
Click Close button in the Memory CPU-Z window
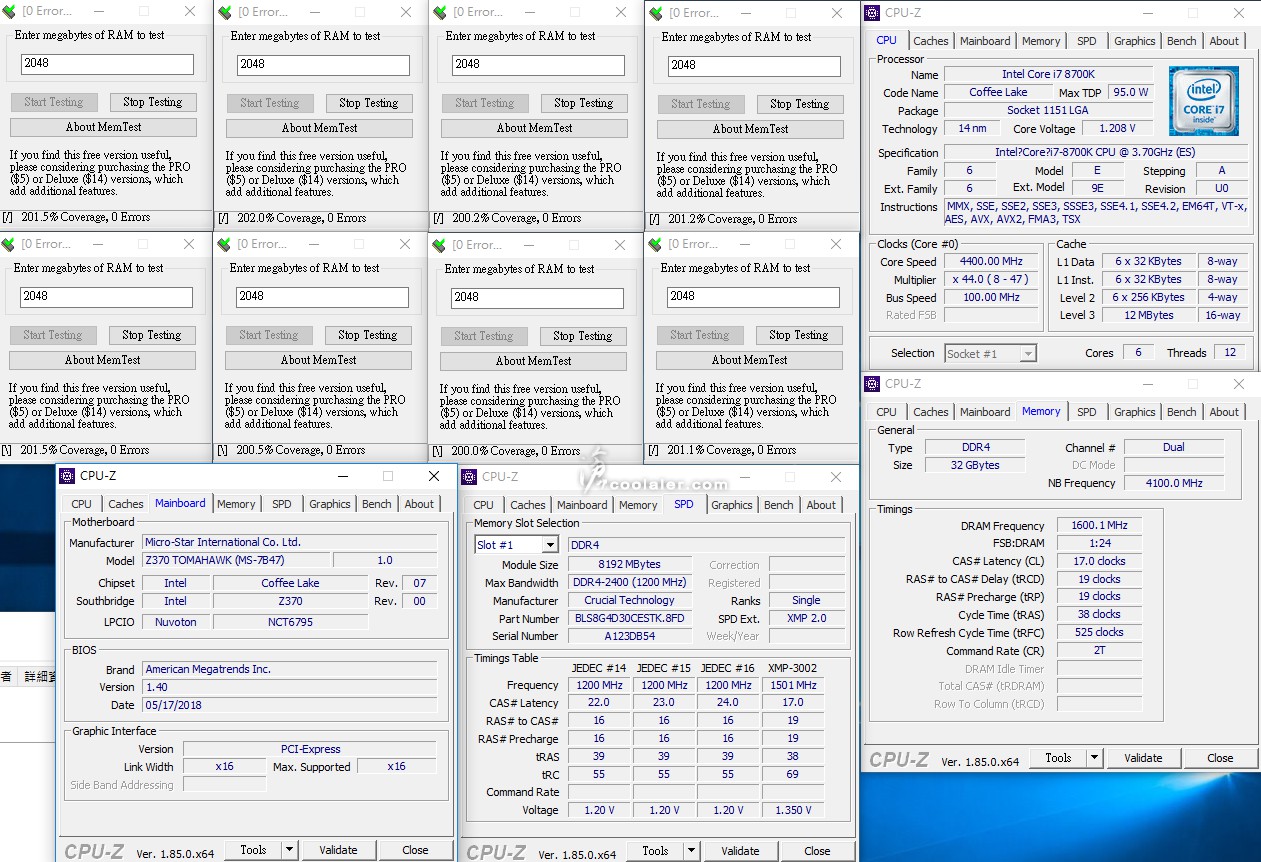tap(1220, 758)
